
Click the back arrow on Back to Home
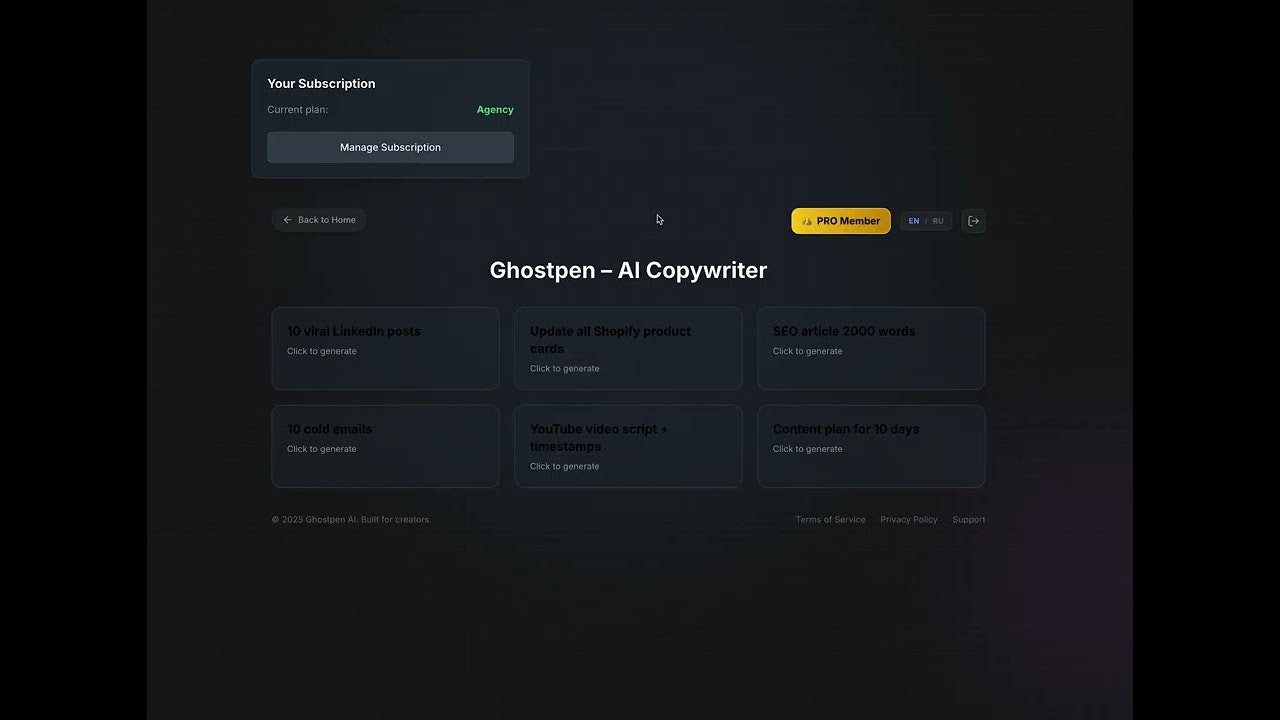pyautogui.click(x=287, y=219)
